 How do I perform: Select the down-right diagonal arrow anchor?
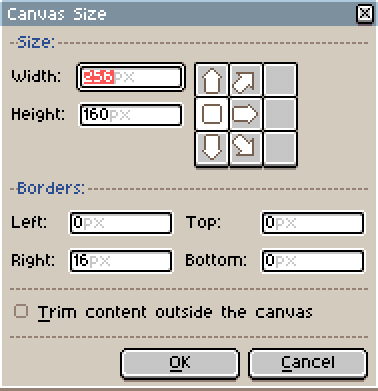pos(246,148)
